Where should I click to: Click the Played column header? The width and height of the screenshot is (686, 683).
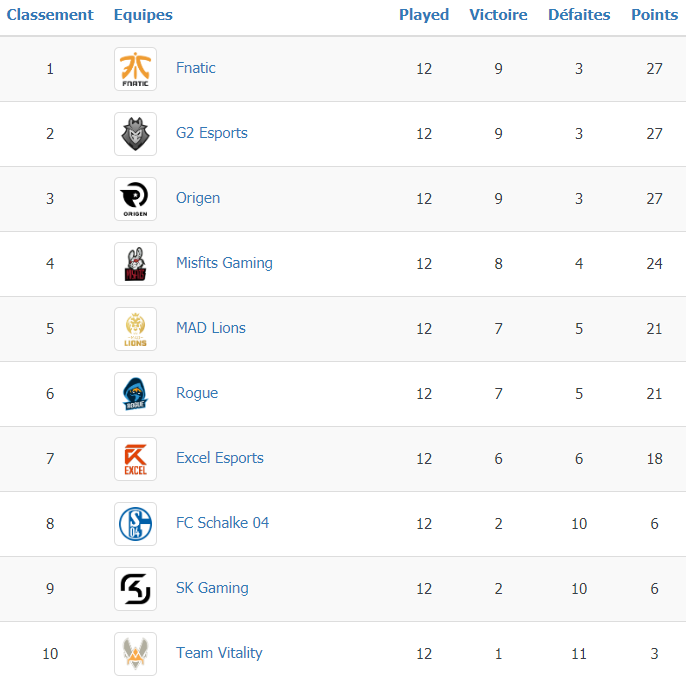pyautogui.click(x=424, y=15)
